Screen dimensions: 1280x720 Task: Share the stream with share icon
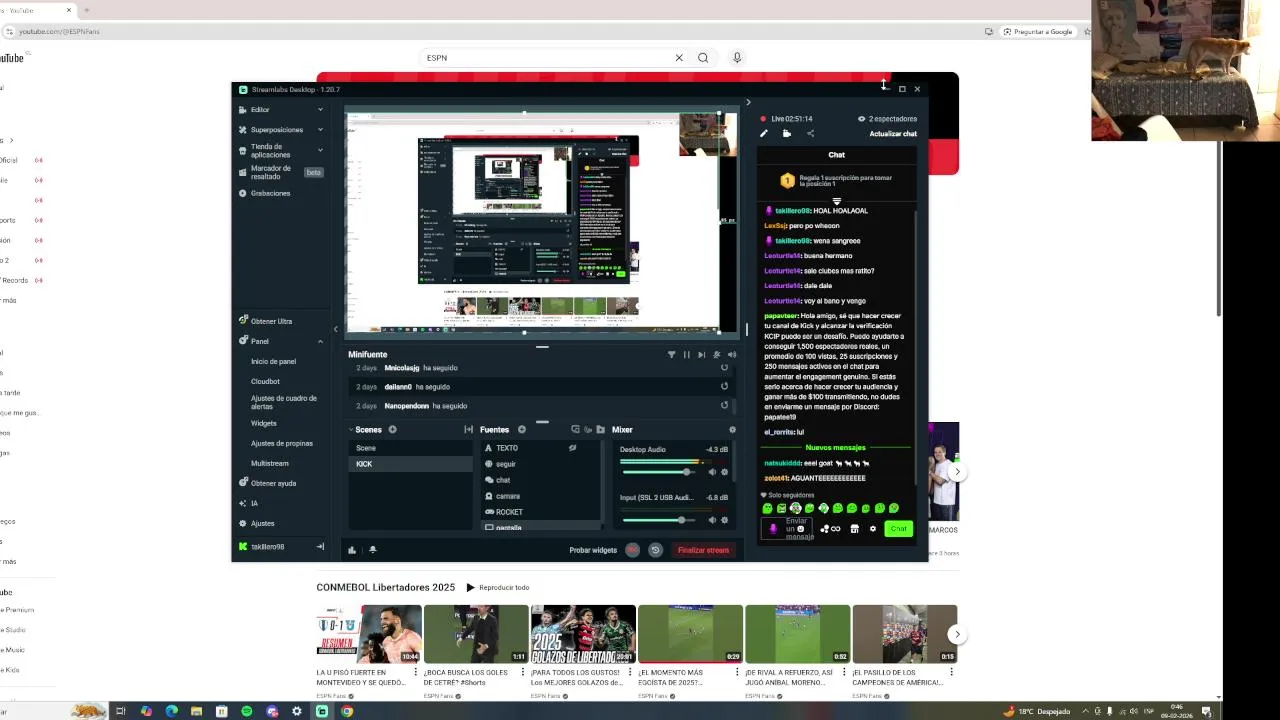pyautogui.click(x=810, y=134)
